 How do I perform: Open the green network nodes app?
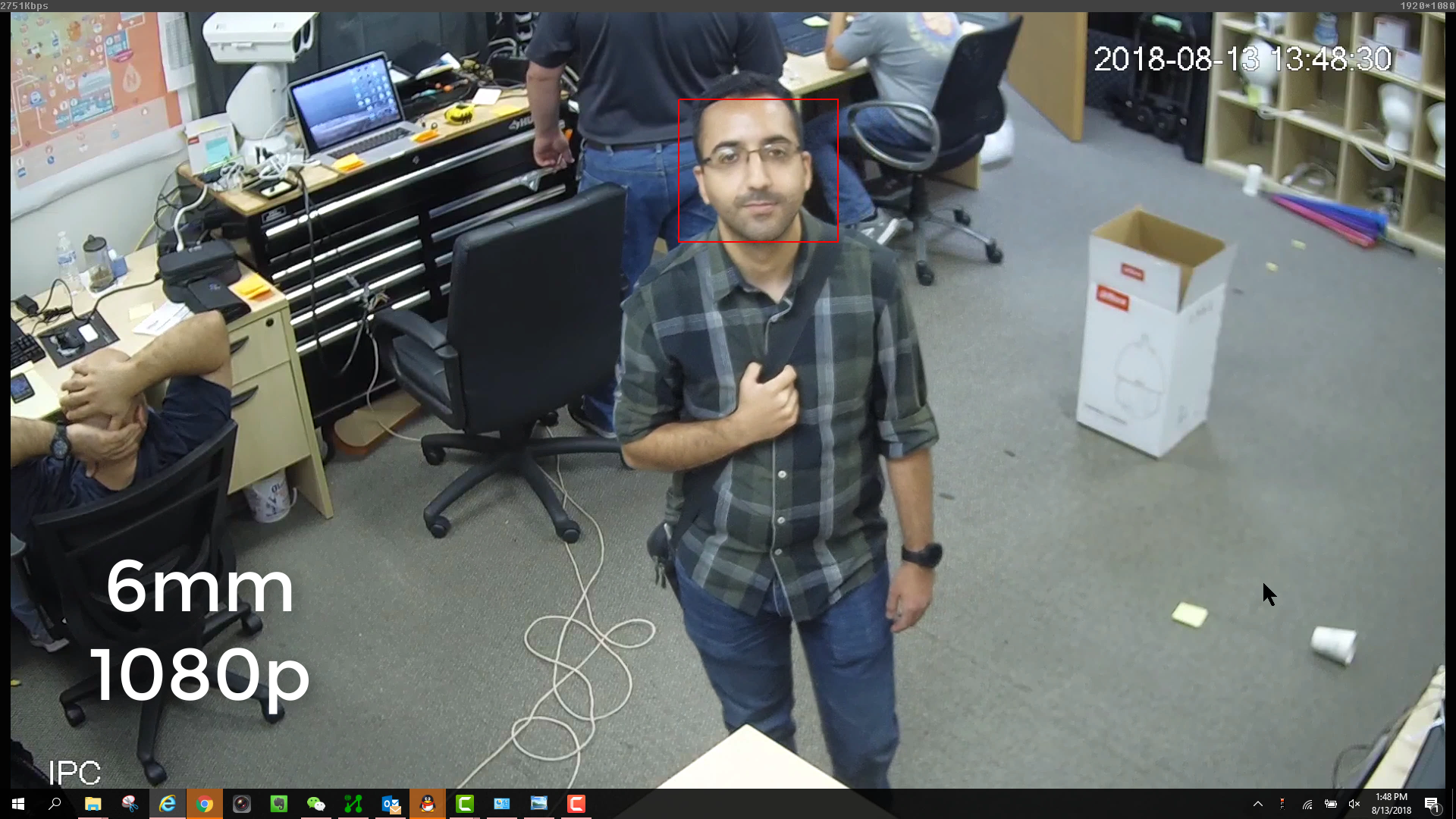point(353,804)
